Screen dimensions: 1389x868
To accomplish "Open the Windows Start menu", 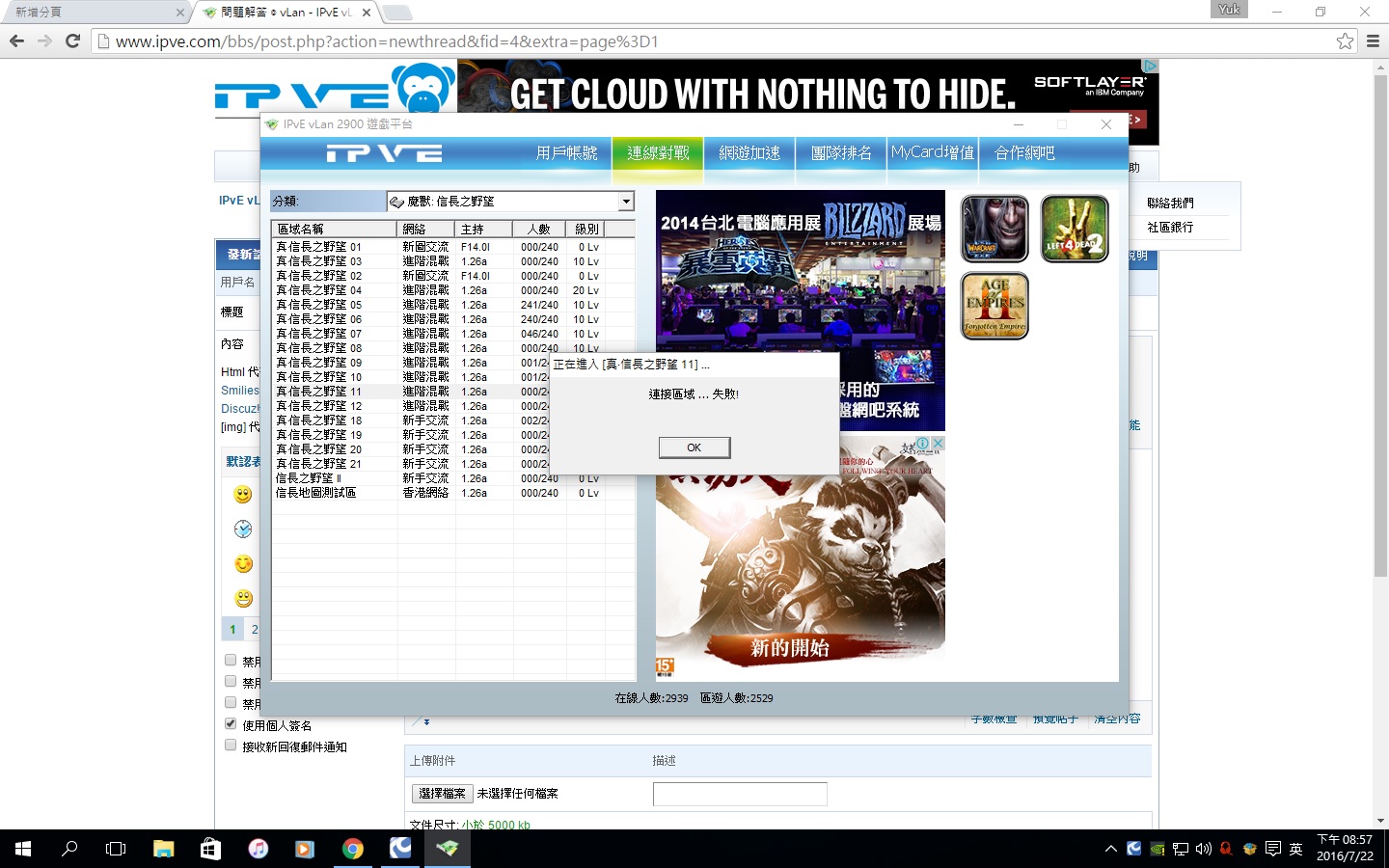I will pos(23,849).
